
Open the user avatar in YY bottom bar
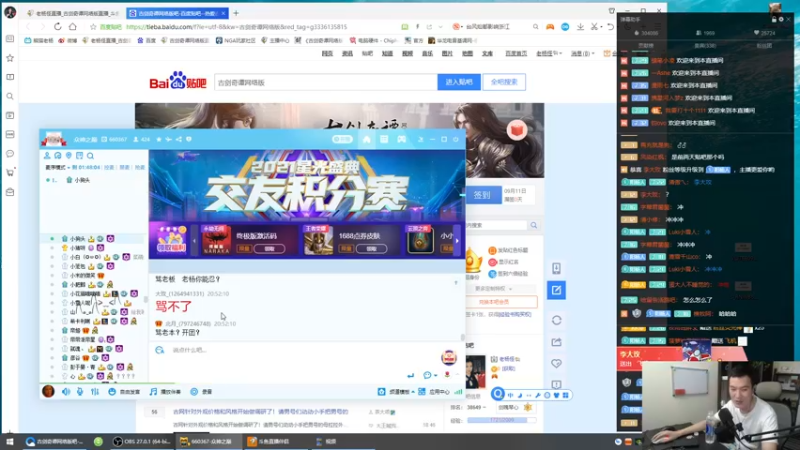coord(48,392)
